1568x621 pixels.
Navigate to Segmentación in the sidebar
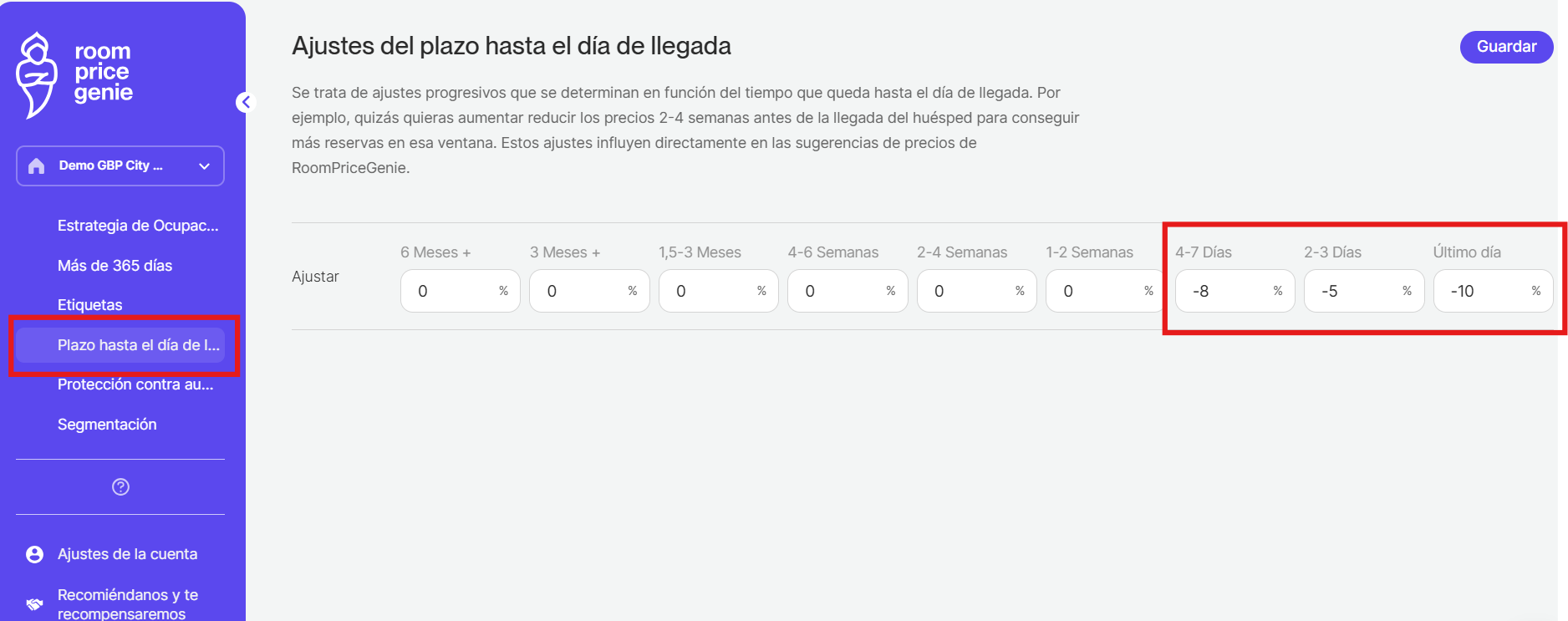107,425
